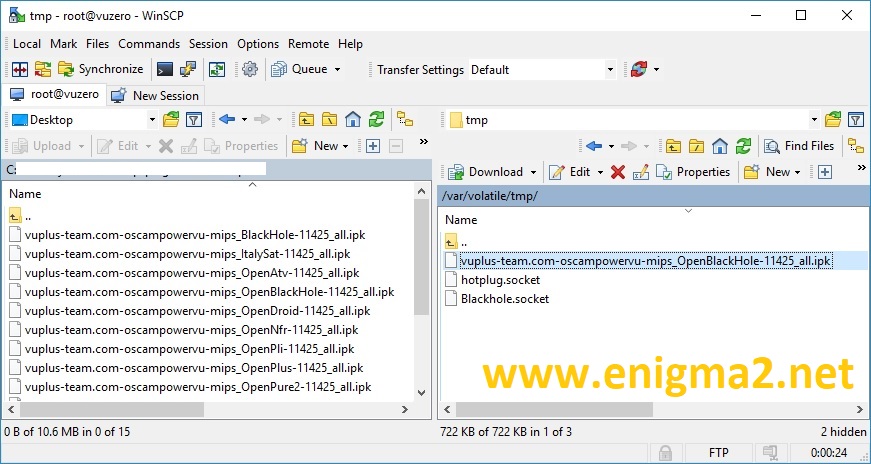Click the remote Rename icon
Image resolution: width=871 pixels, height=464 pixels.
click(x=640, y=172)
